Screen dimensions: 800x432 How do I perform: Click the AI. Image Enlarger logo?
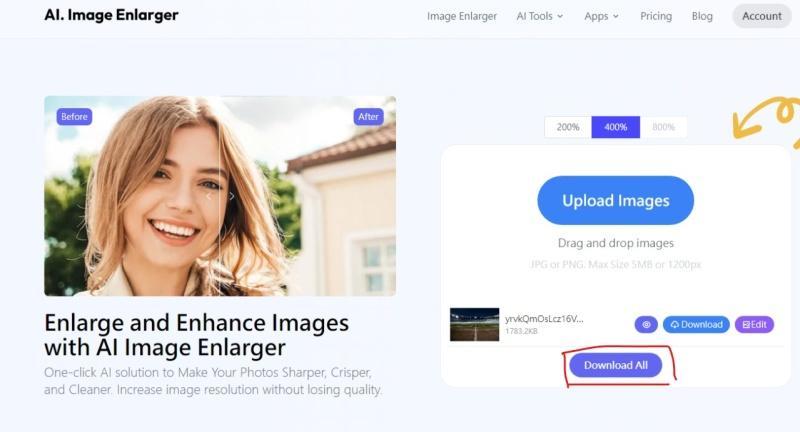111,15
